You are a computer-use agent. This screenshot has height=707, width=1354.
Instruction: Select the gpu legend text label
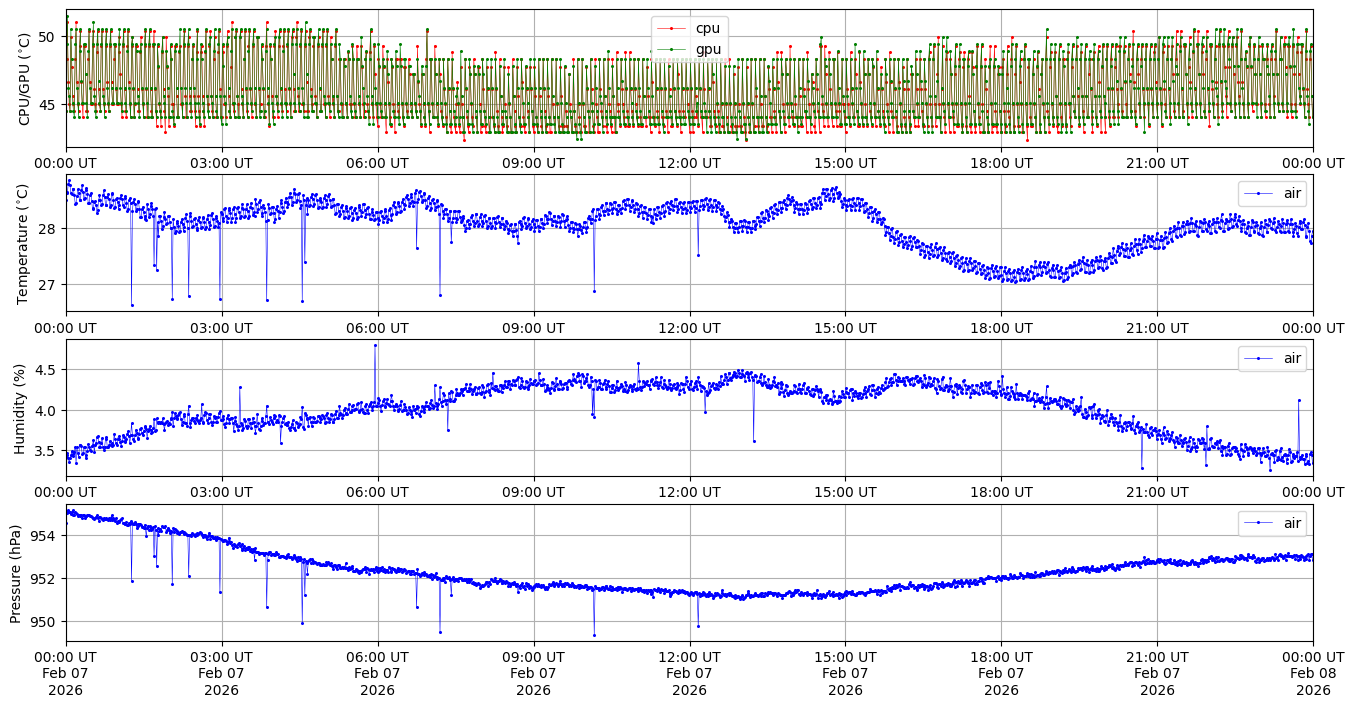pyautogui.click(x=708, y=49)
